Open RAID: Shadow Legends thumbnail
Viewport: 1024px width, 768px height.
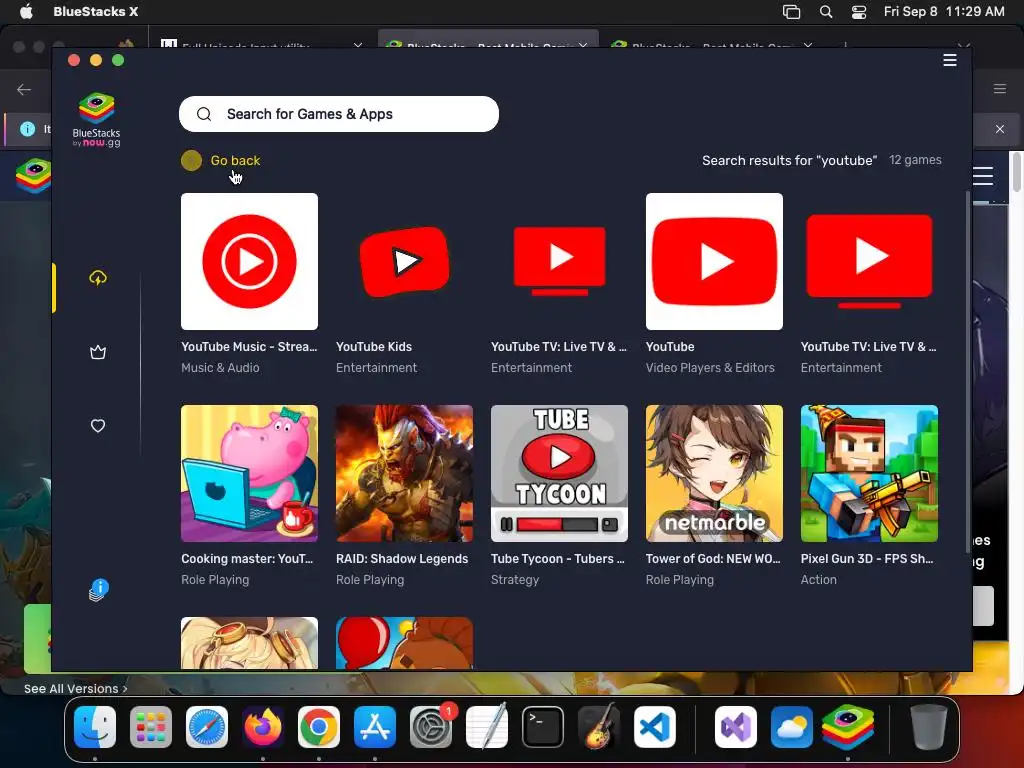[x=404, y=473]
